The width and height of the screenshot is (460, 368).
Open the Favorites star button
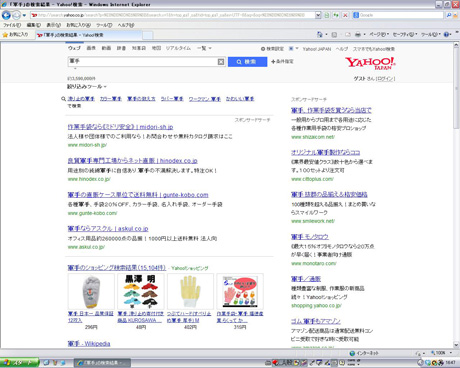coord(16,35)
